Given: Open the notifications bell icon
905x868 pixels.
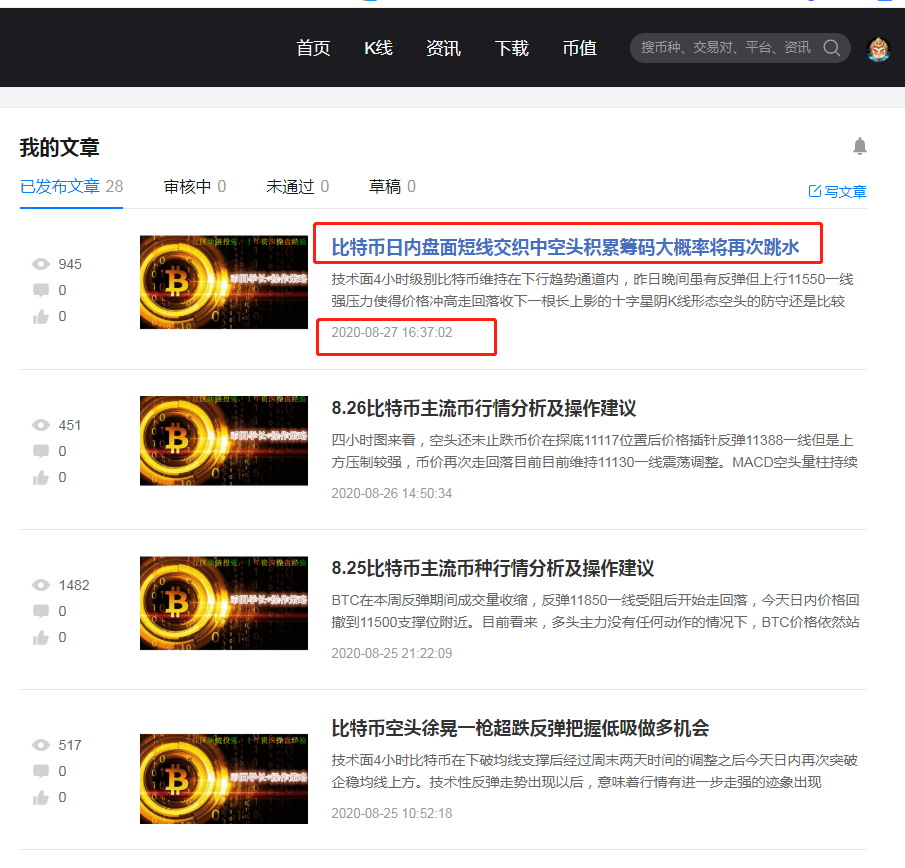Looking at the screenshot, I should [861, 146].
